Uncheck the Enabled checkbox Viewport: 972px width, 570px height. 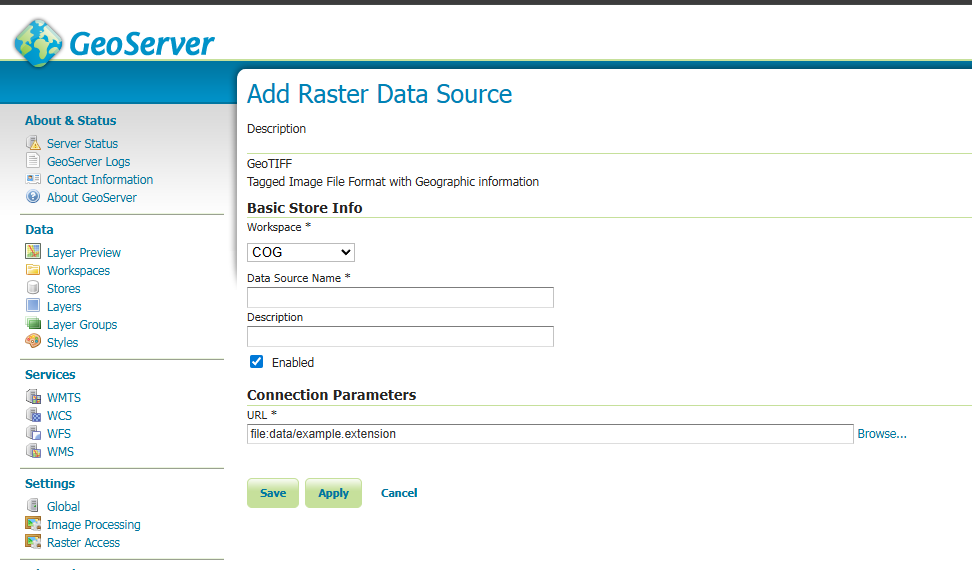[x=257, y=362]
